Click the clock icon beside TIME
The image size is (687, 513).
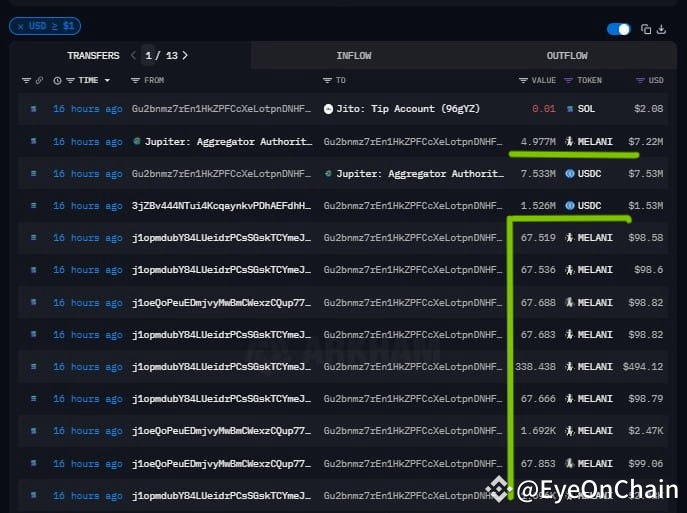[x=57, y=81]
